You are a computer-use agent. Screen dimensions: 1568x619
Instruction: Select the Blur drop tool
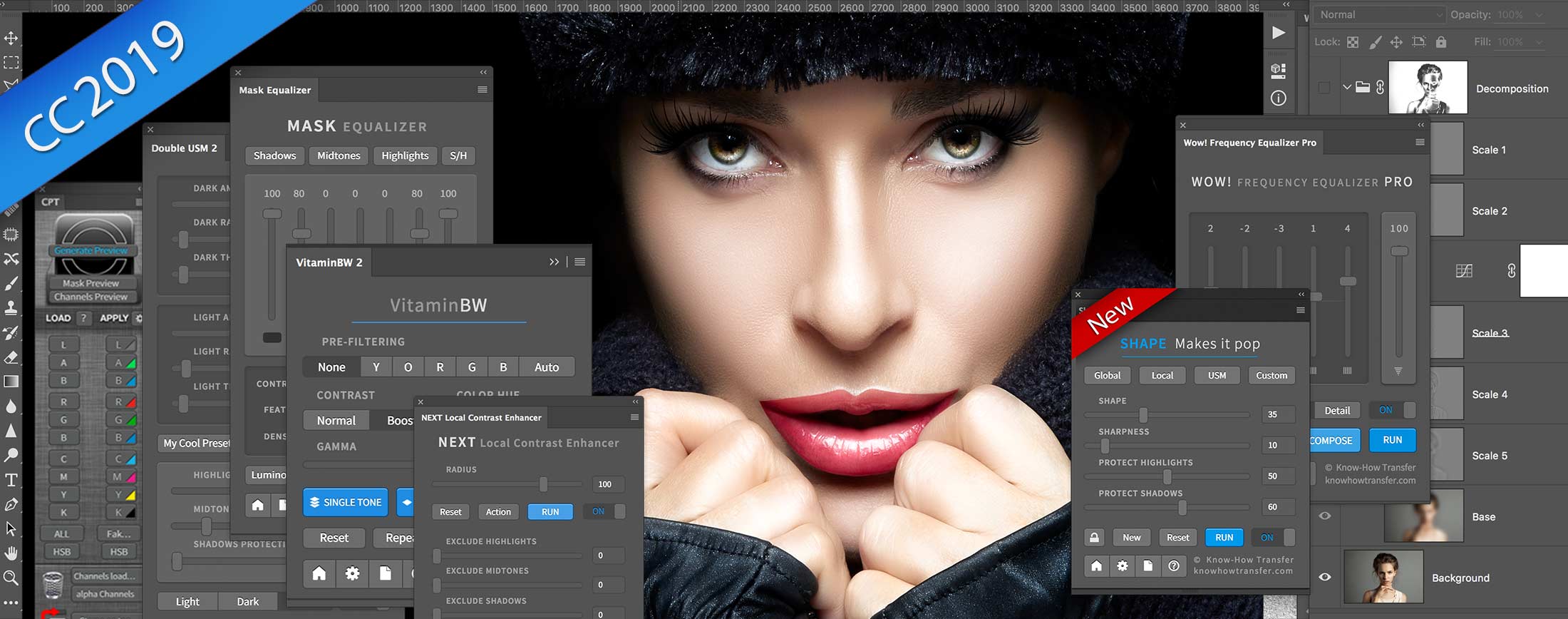pyautogui.click(x=11, y=406)
